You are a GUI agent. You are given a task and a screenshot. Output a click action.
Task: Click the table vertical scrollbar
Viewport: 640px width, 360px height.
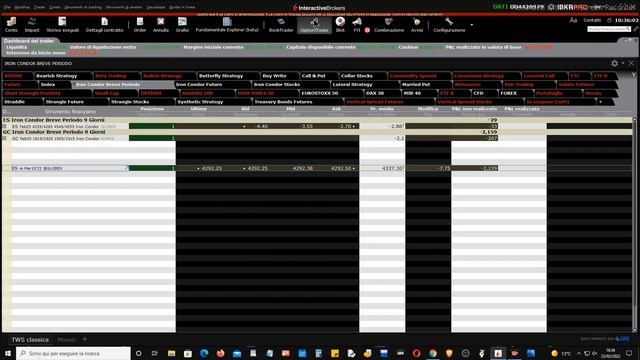pyautogui.click(x=634, y=224)
